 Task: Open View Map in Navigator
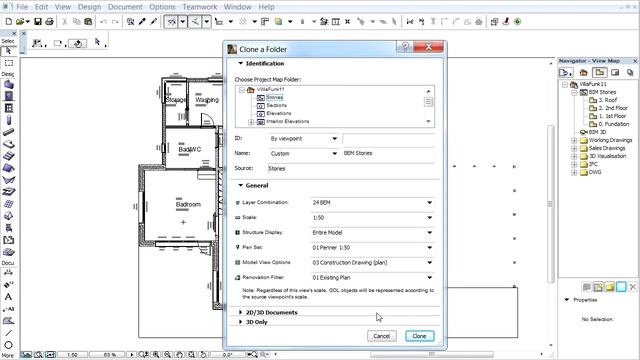pos(599,73)
